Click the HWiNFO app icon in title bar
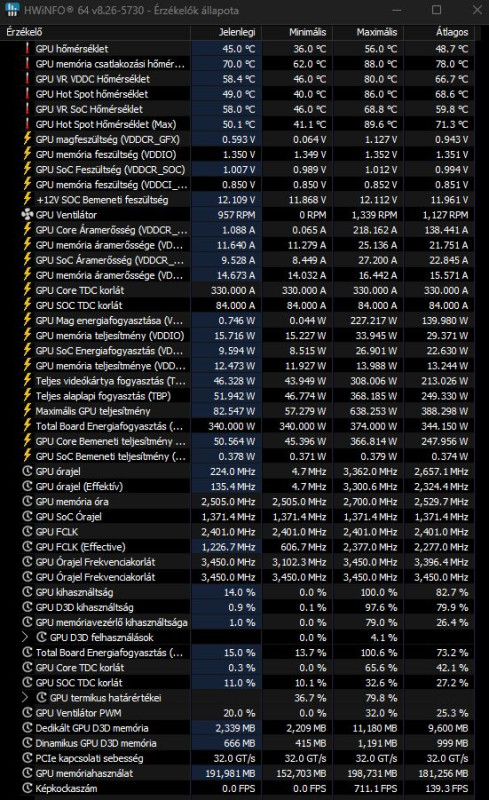Viewport: 489px width, 800px height. tap(12, 10)
